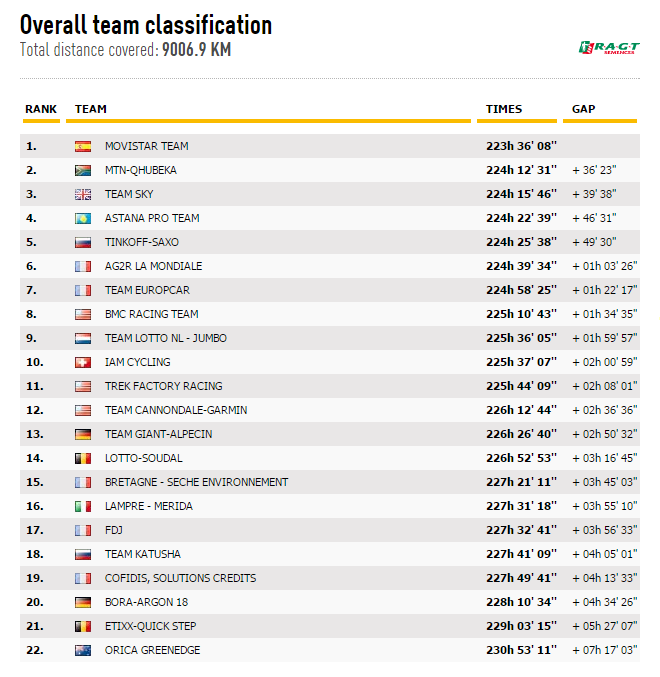Image resolution: width=660 pixels, height=677 pixels.
Task: Select the TEAM column header
Action: (x=91, y=109)
